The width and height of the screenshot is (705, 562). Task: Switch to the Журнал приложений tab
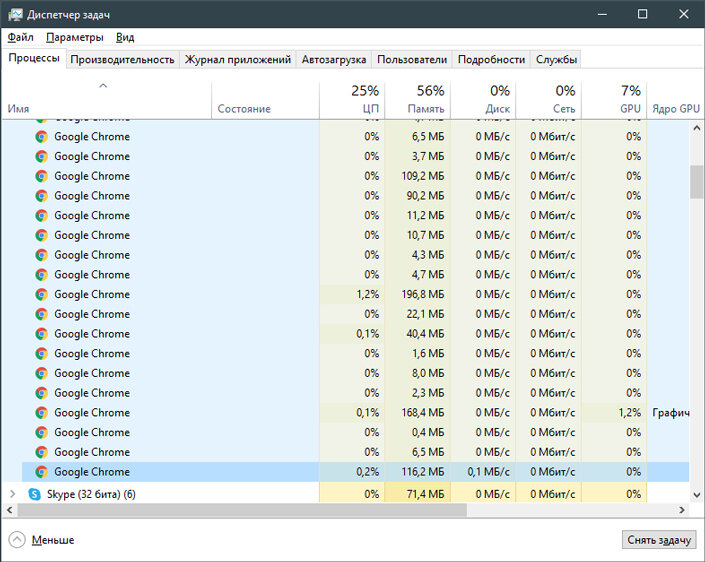(x=238, y=59)
